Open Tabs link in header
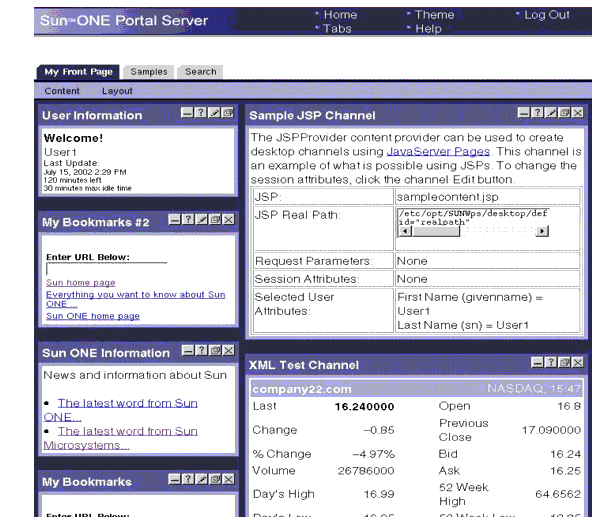The image size is (609, 517). [x=337, y=29]
